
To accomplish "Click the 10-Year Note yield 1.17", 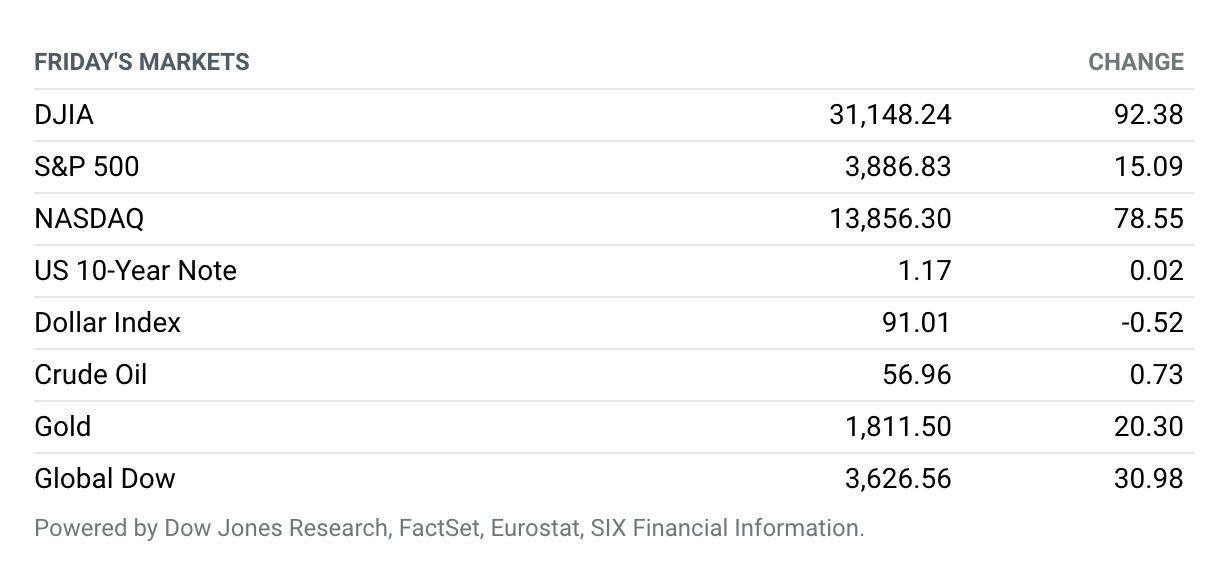I will [x=926, y=271].
